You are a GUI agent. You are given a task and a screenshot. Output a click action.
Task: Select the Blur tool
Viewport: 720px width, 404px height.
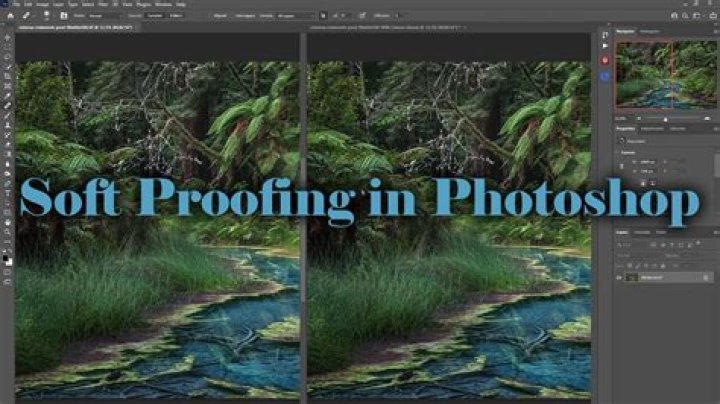coord(7,164)
